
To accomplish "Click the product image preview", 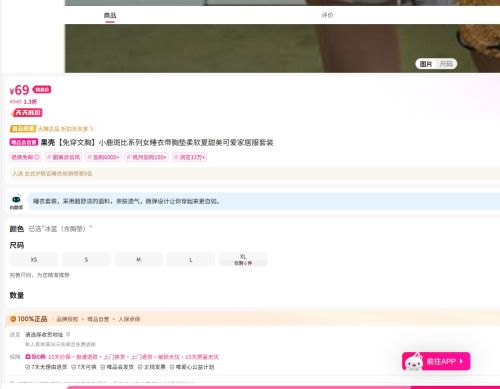I will [x=282, y=48].
